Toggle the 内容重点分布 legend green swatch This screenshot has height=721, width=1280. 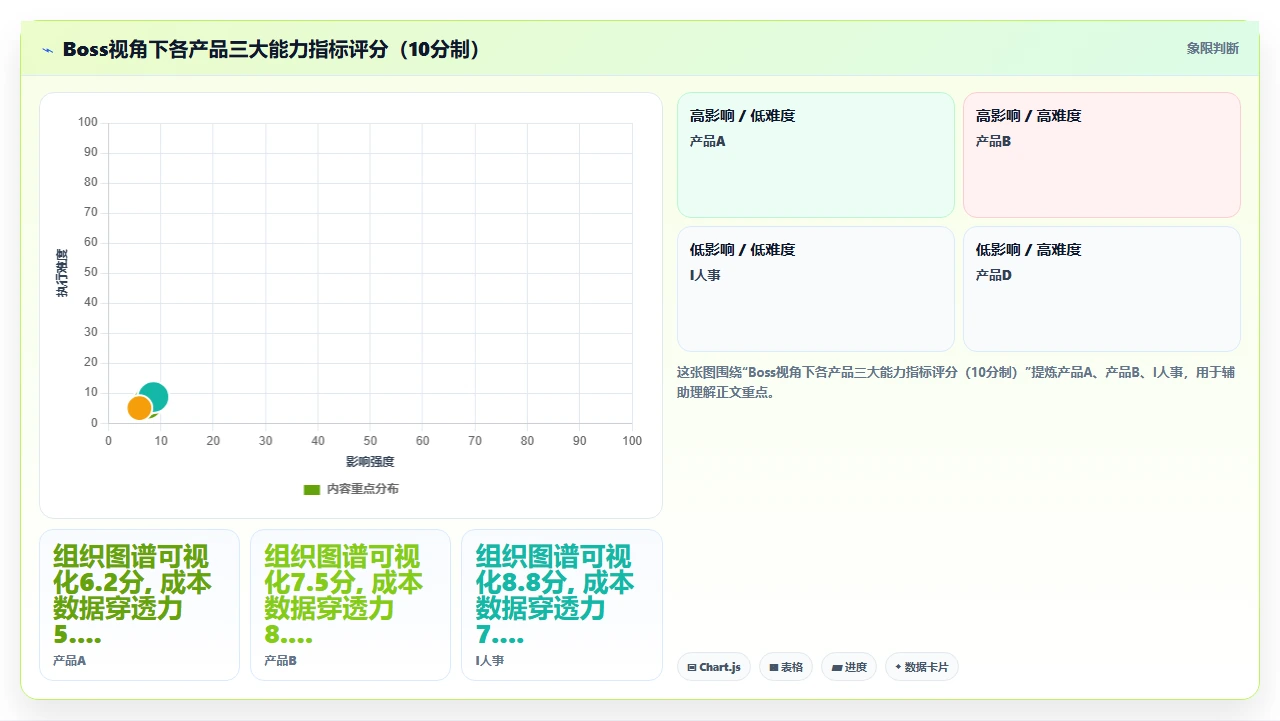[x=311, y=489]
